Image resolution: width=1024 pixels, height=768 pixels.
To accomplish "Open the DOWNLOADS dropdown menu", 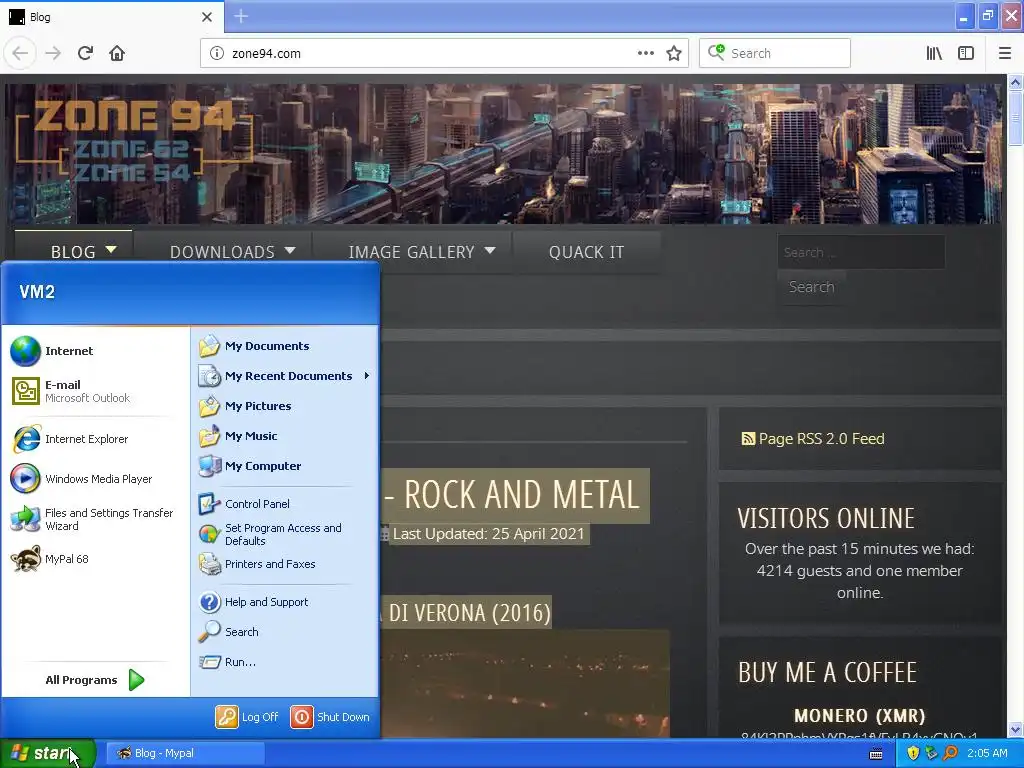I will pyautogui.click(x=224, y=252).
